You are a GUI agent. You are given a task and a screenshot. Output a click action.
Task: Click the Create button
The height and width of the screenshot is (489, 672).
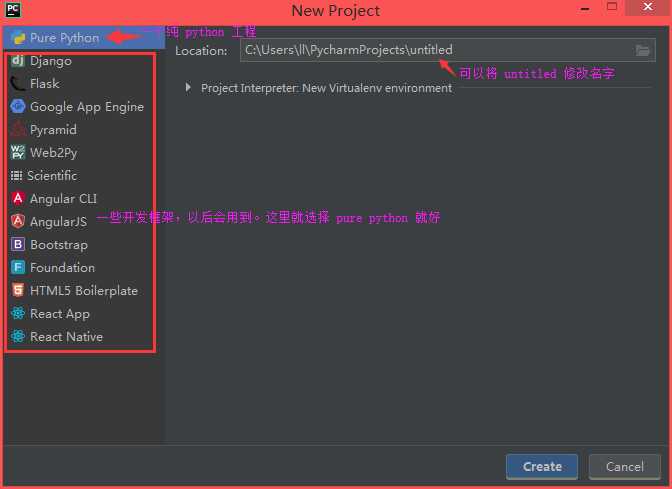[542, 466]
